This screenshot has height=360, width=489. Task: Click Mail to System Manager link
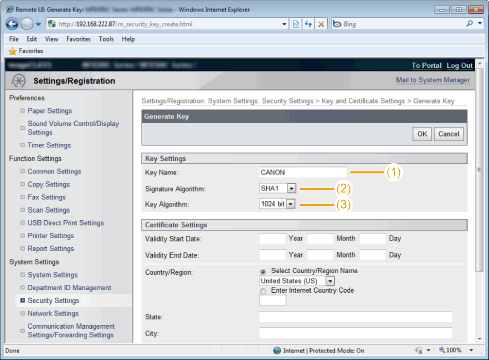pyautogui.click(x=433, y=80)
